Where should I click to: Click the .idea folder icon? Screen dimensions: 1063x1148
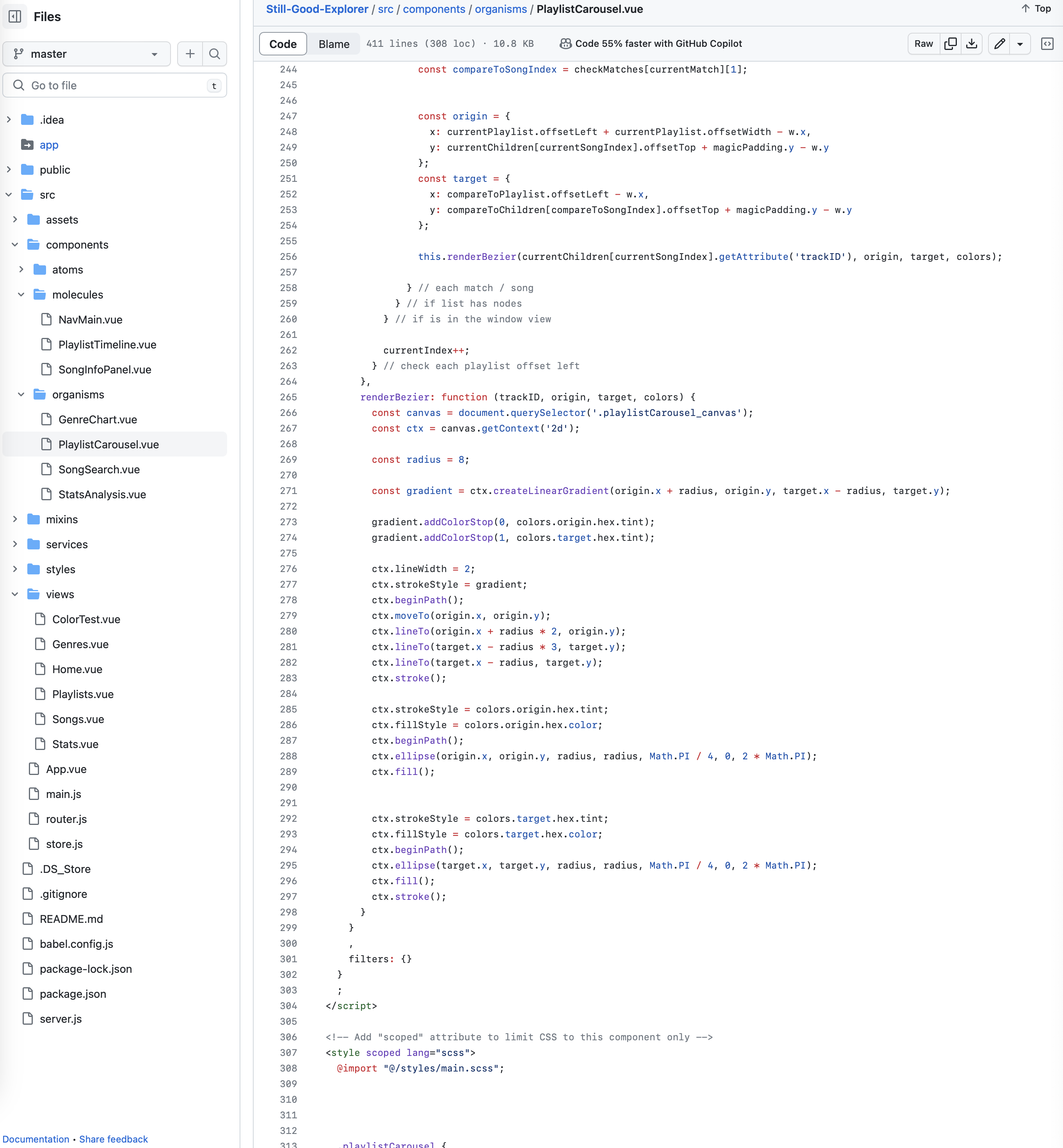pyautogui.click(x=27, y=120)
